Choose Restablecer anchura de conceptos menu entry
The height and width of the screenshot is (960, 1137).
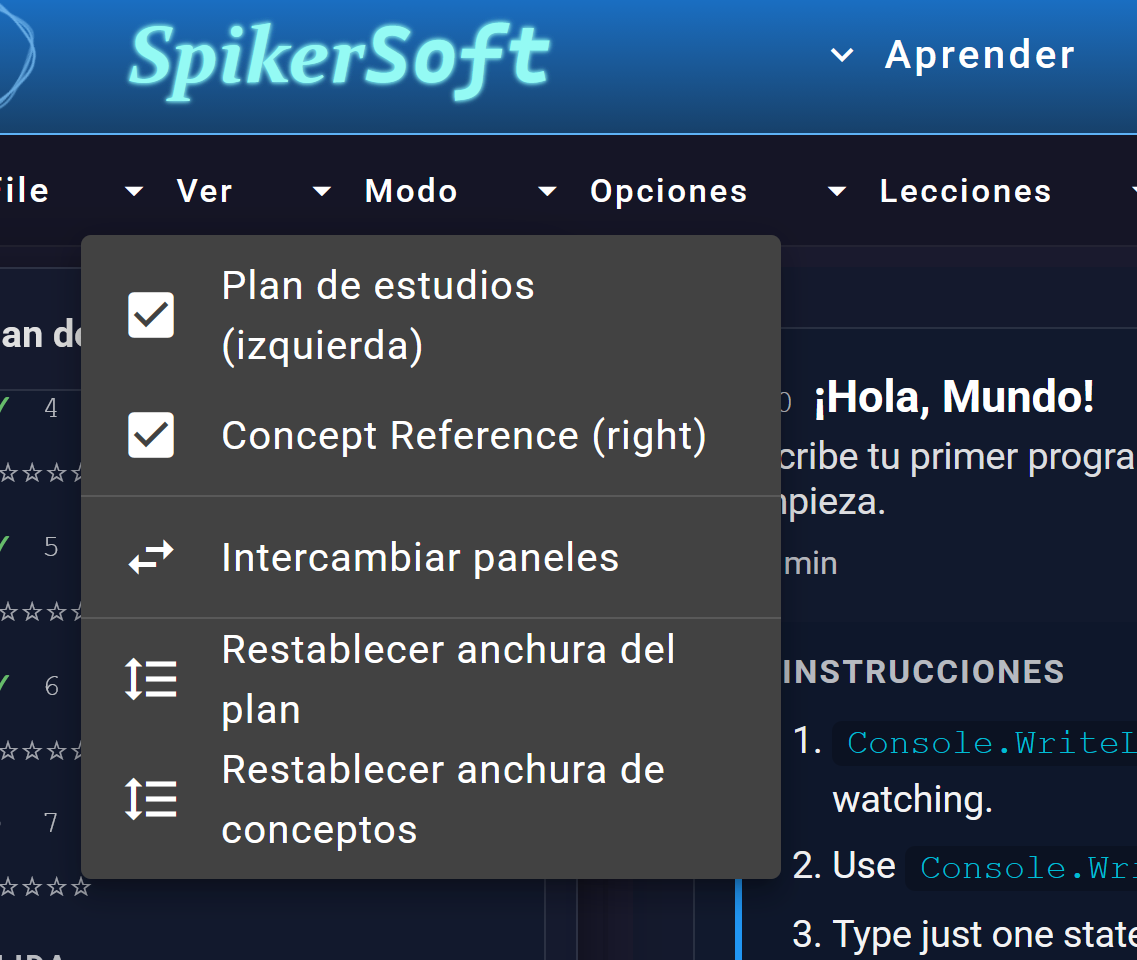pyautogui.click(x=431, y=798)
